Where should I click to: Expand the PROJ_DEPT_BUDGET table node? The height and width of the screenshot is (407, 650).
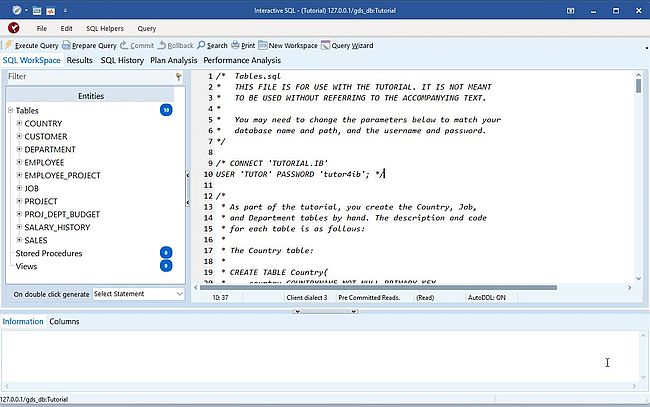pos(19,214)
